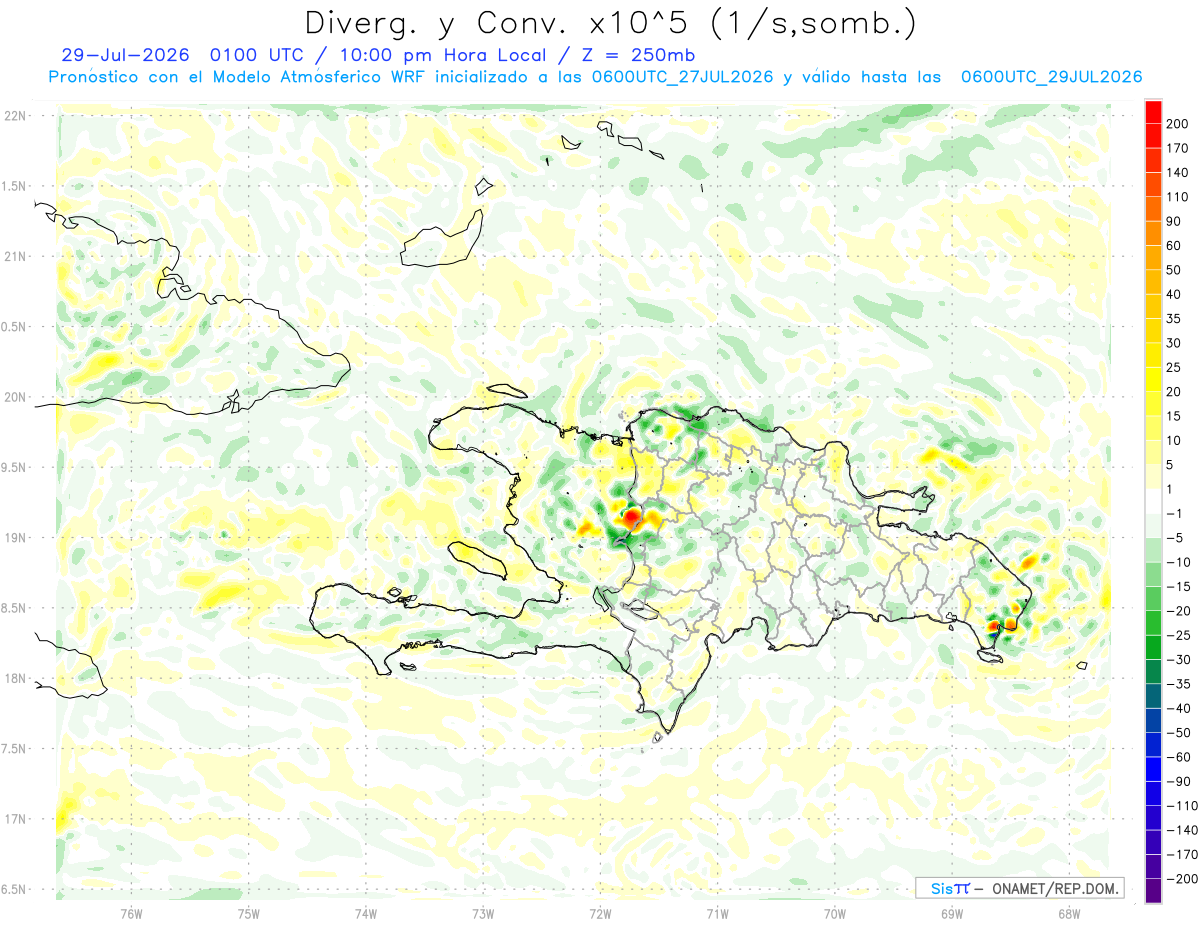
Task: Click the latitude axis label '0.5N'
Action: 13,327
